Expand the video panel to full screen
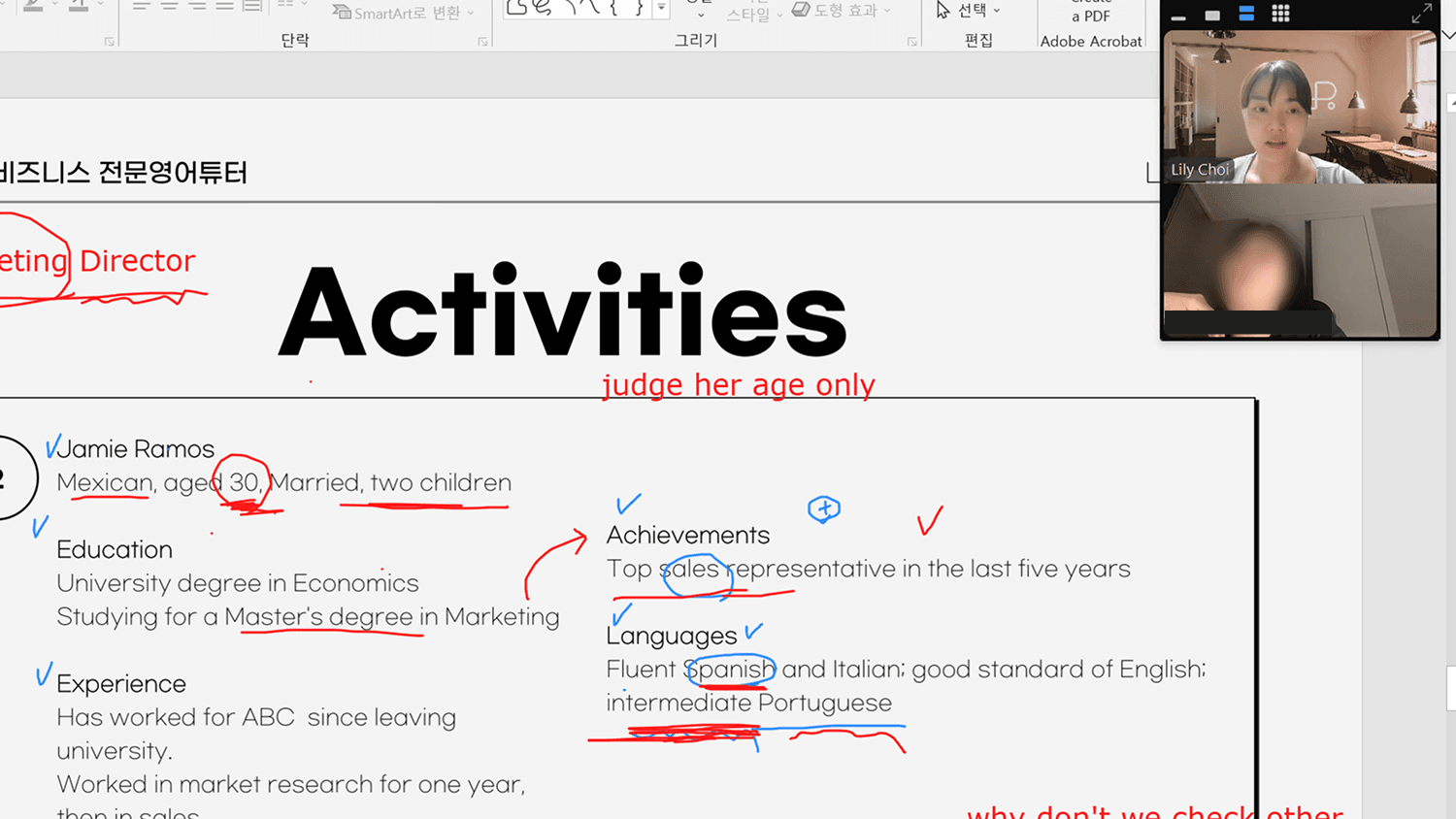The width and height of the screenshot is (1456, 819). pyautogui.click(x=1421, y=14)
